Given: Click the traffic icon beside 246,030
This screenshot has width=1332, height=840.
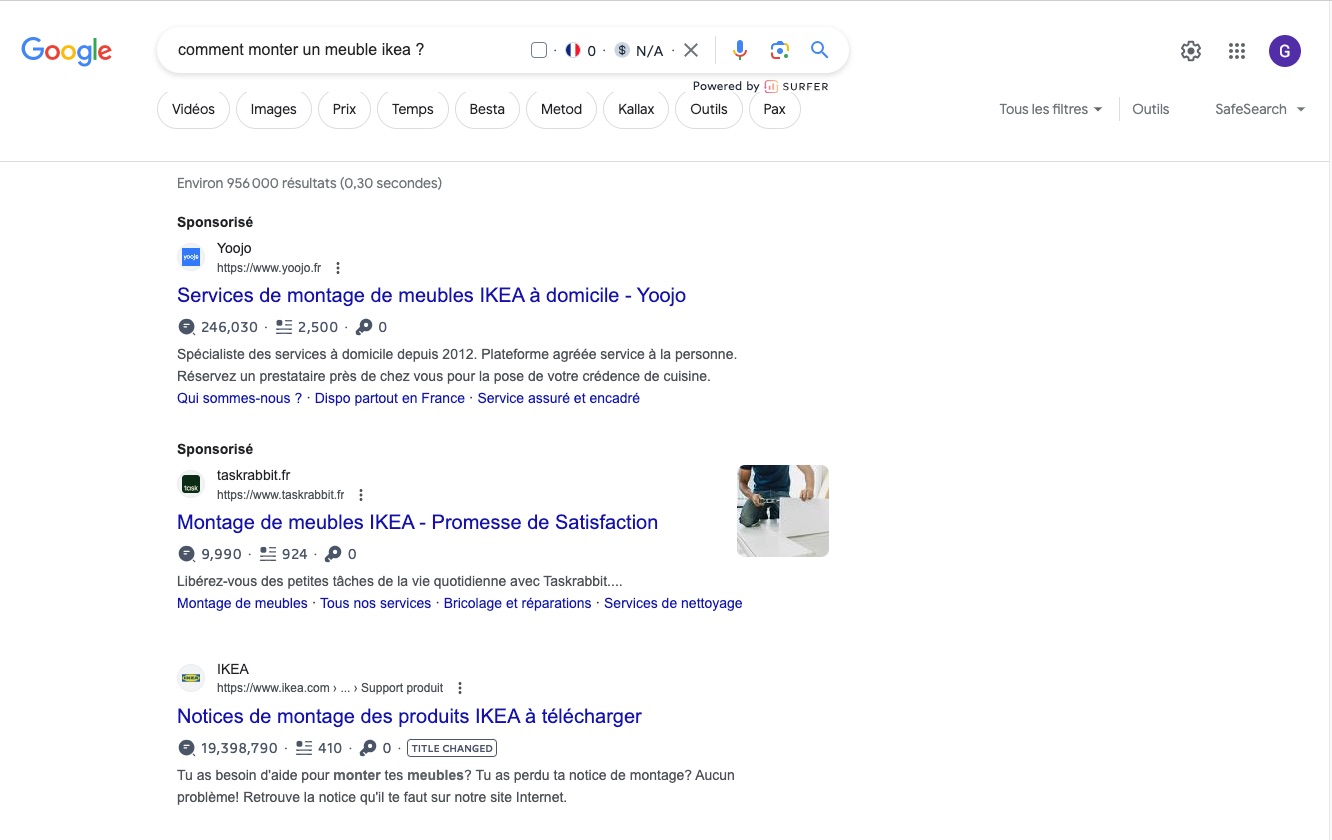Looking at the screenshot, I should tap(186, 327).
